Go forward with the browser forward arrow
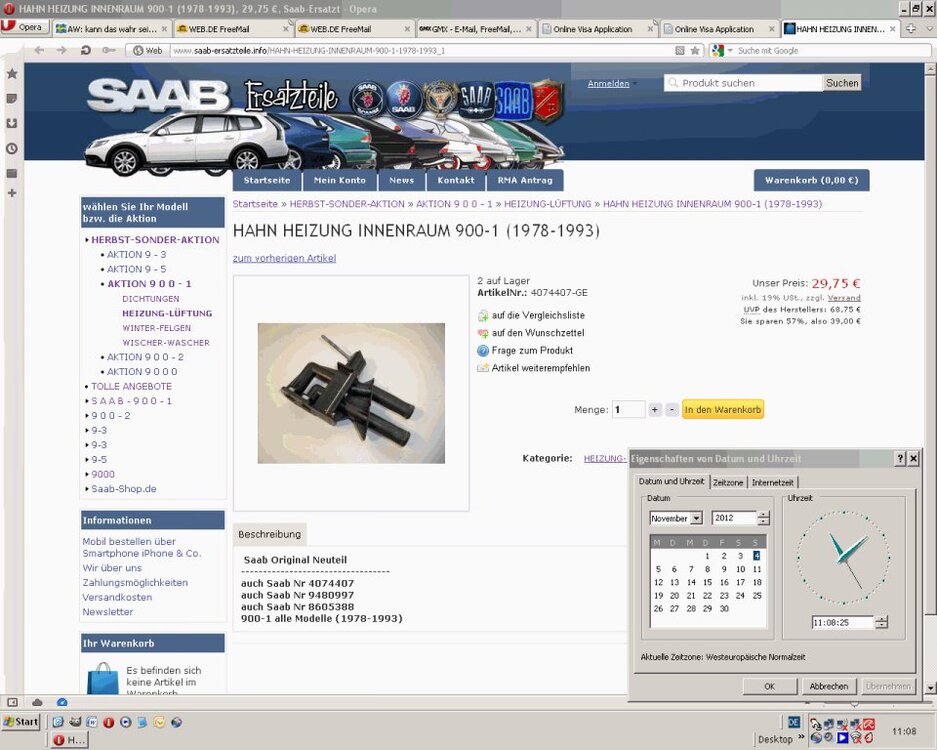937x750 pixels. 62,50
